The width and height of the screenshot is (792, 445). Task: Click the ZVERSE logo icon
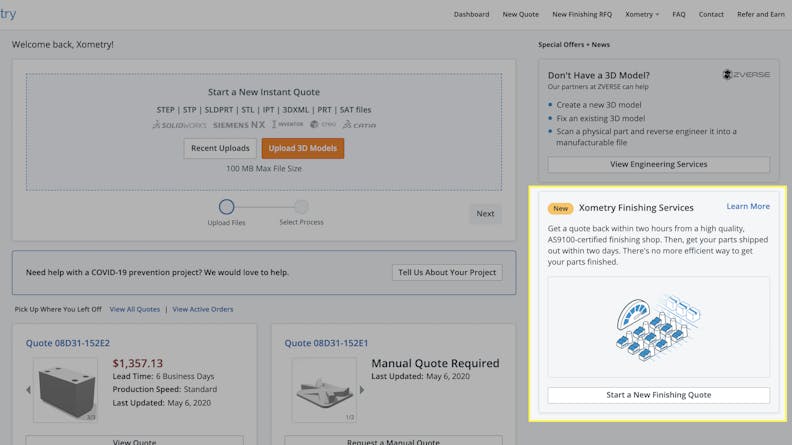tap(727, 75)
